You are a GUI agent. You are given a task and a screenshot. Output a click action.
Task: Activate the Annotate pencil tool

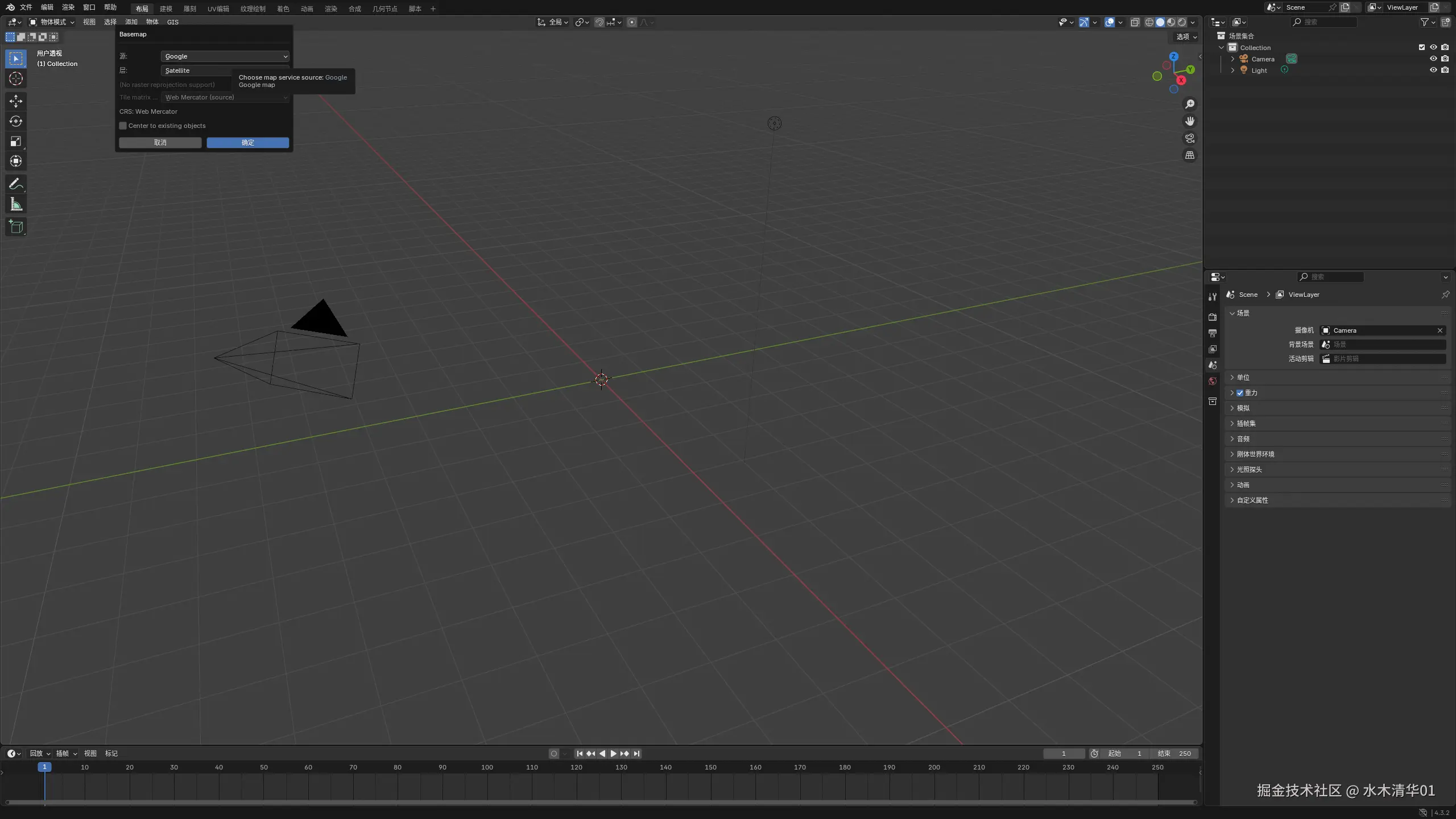click(16, 184)
